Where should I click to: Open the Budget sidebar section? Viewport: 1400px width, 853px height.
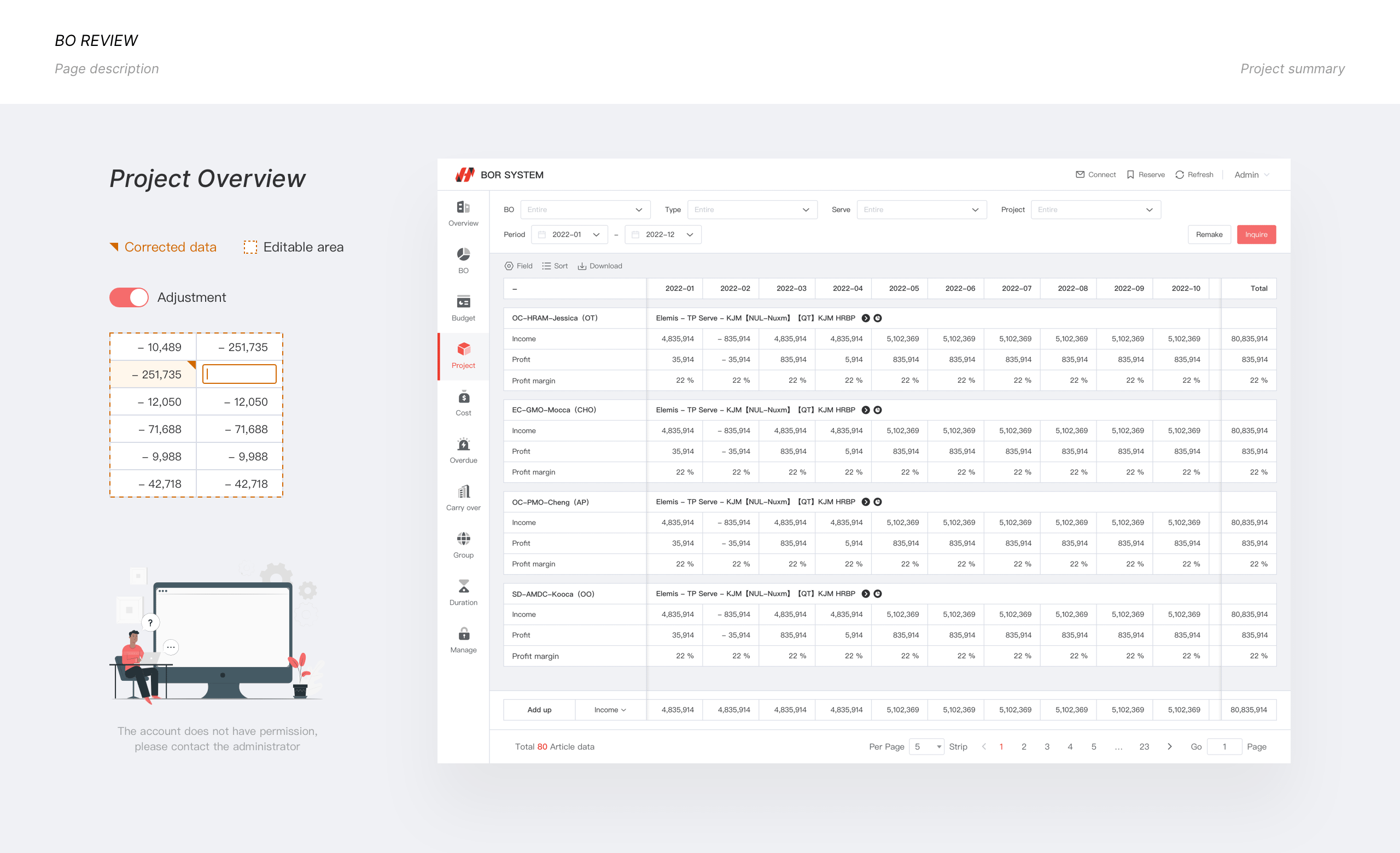click(463, 308)
